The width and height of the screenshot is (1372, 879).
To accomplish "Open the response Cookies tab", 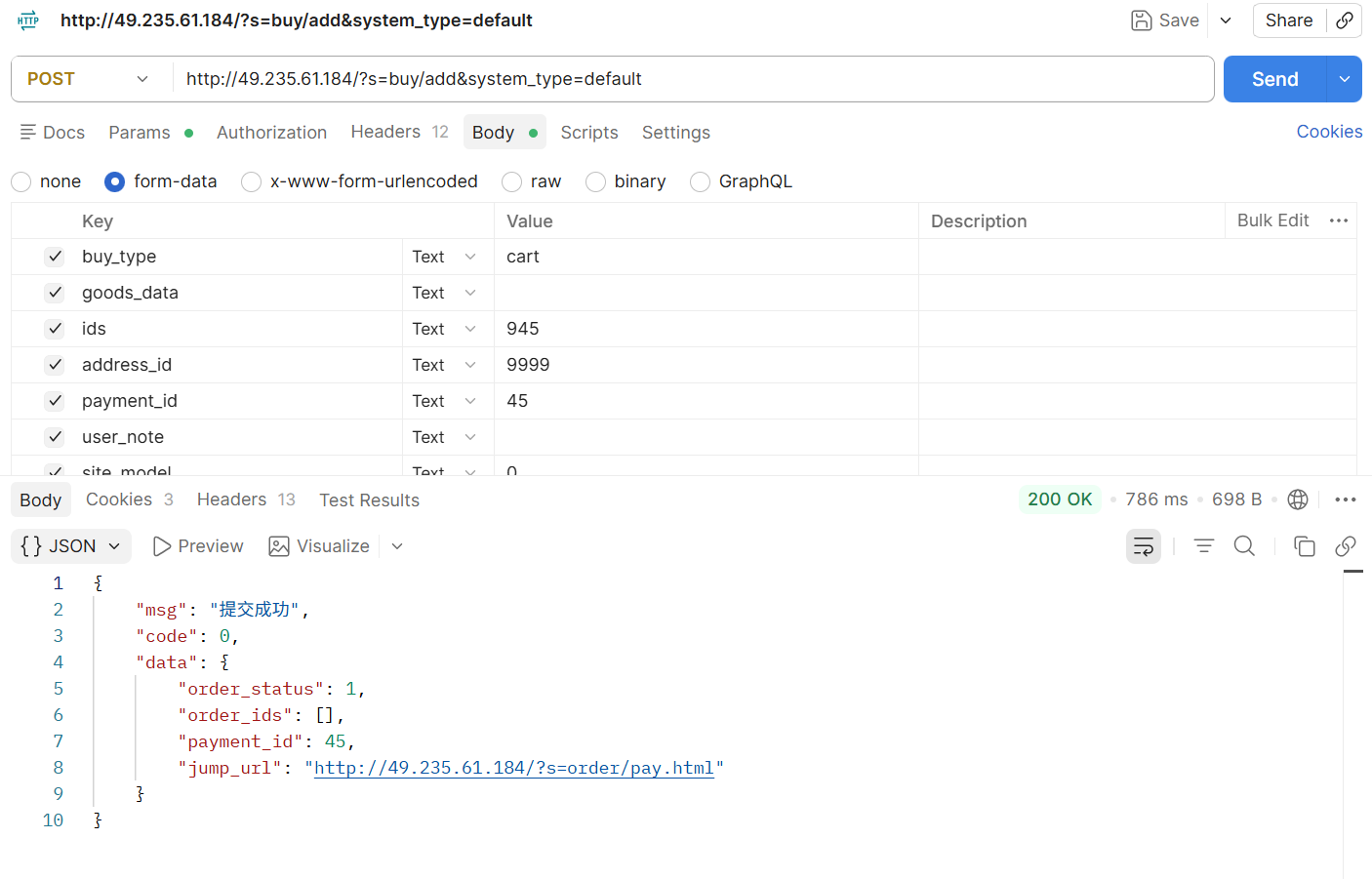I will (130, 499).
